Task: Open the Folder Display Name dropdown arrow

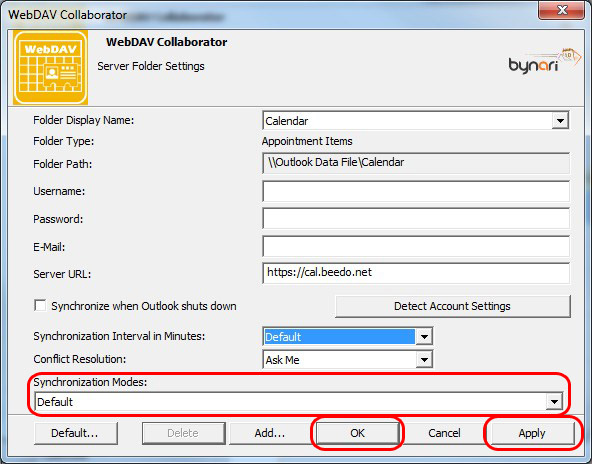Action: pos(560,121)
